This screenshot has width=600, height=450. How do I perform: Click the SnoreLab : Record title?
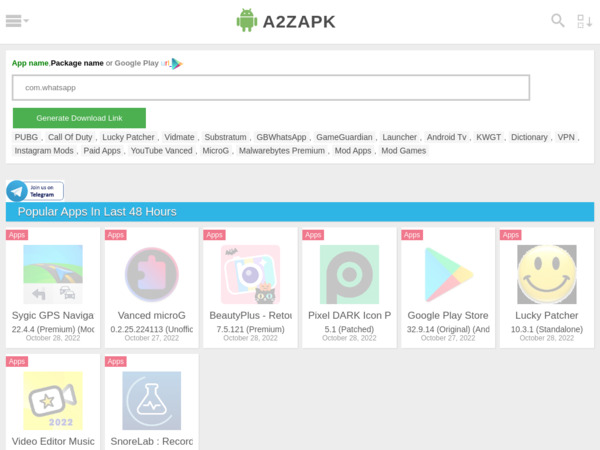152,442
